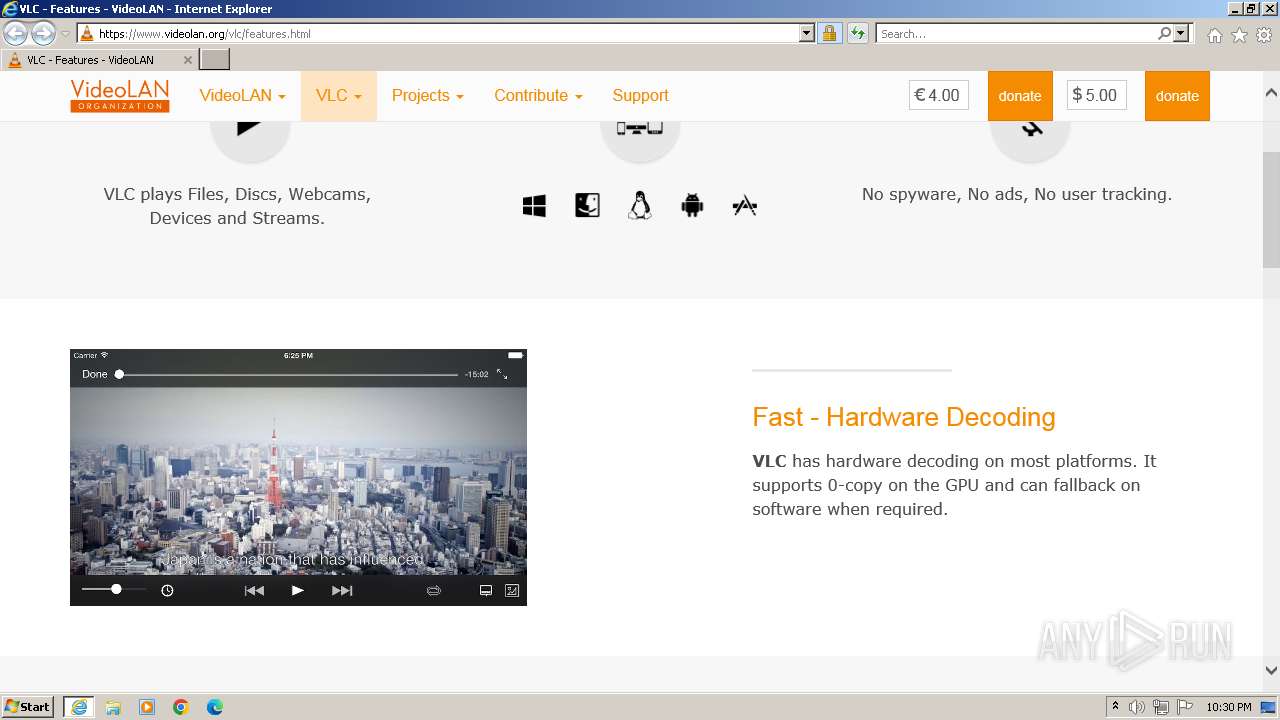Open the media player taskbar icon
Image resolution: width=1280 pixels, height=720 pixels.
(x=147, y=707)
